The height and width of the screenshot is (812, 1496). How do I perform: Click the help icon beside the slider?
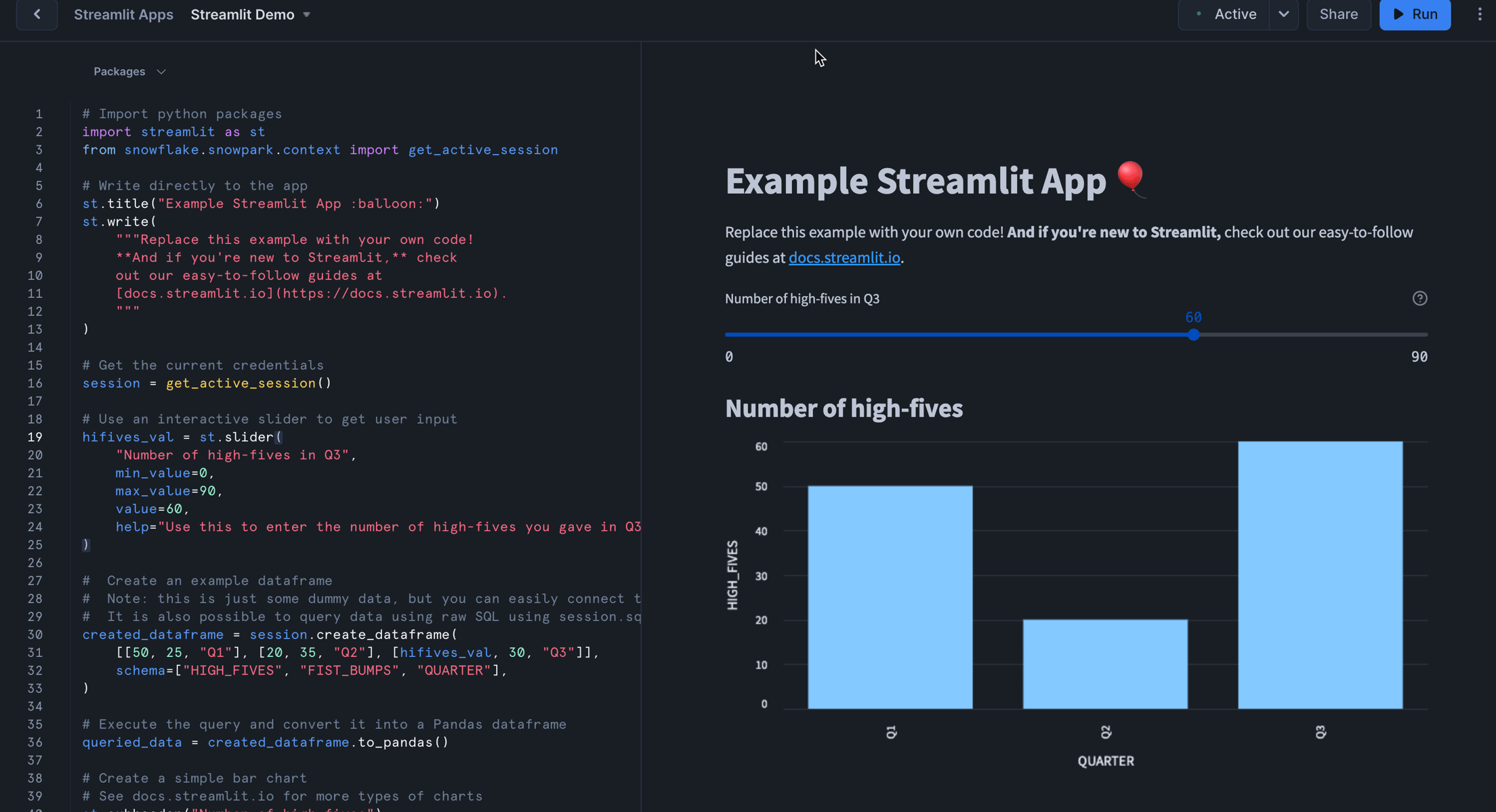click(1420, 298)
